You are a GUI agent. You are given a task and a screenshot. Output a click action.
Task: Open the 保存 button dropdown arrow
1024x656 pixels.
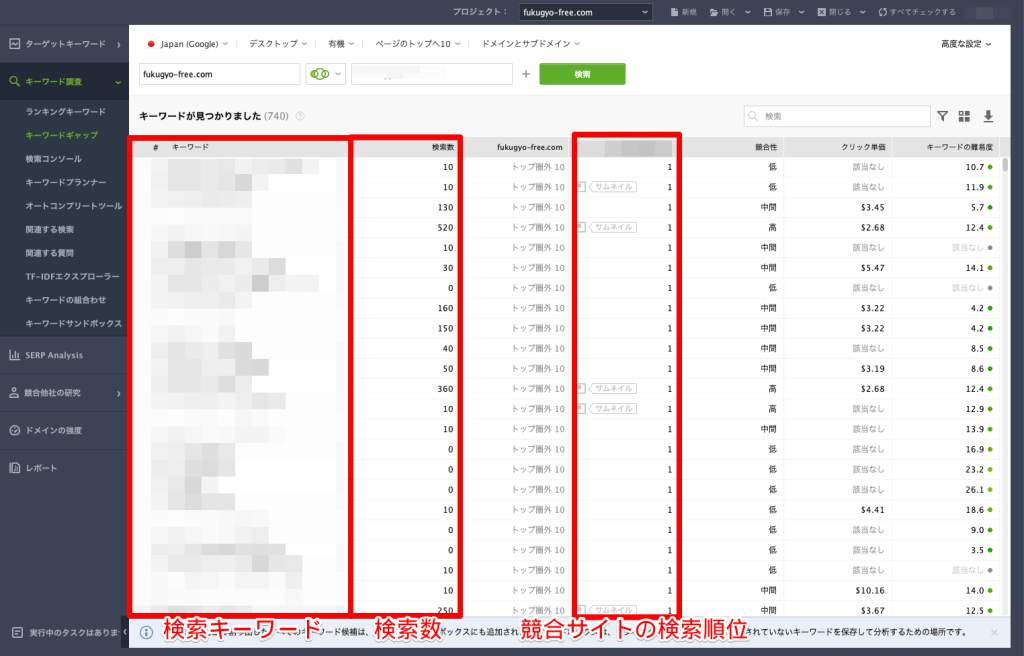point(801,12)
